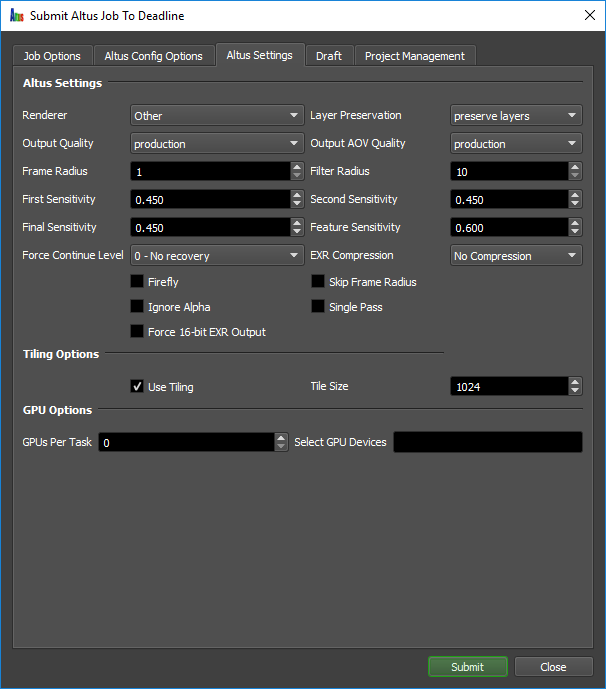Open the Renderer dropdown

click(x=217, y=116)
